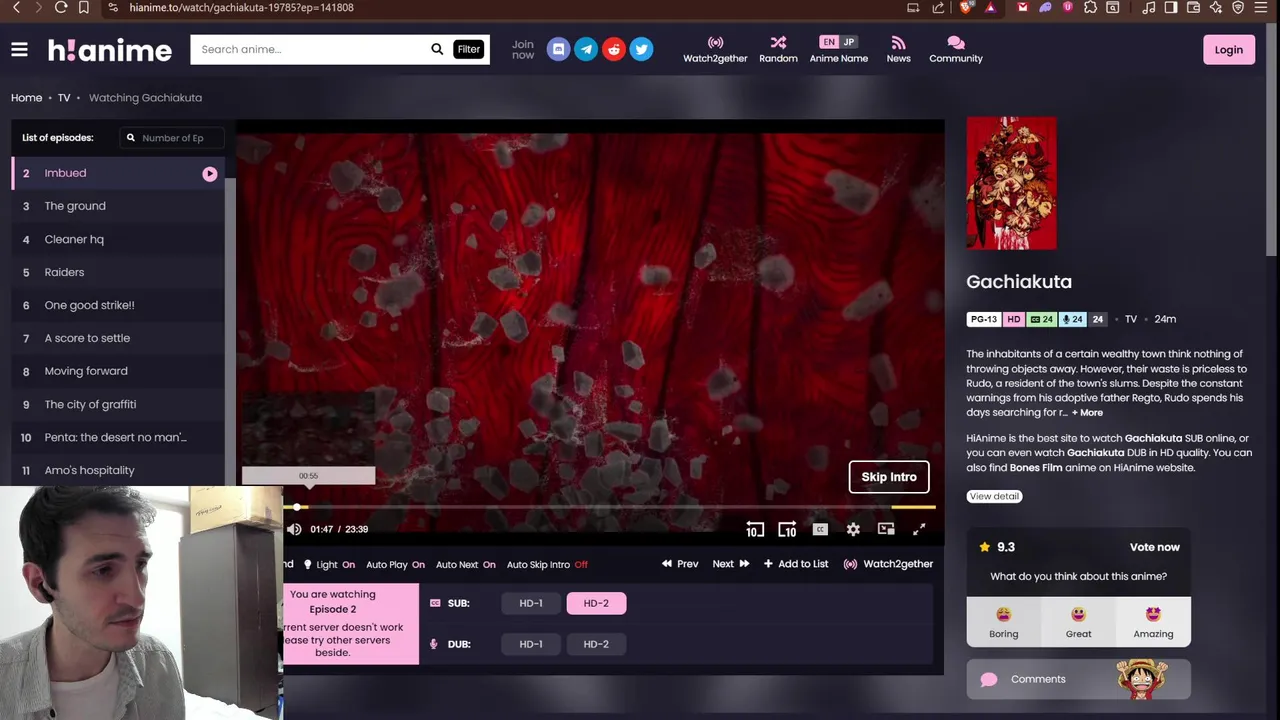Click View detail button
1280x720 pixels.
[994, 496]
